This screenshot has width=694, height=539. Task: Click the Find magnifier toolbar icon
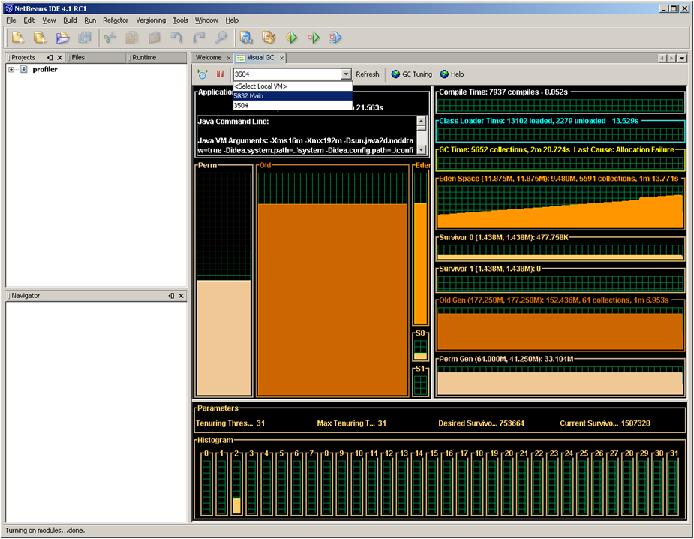tap(219, 38)
